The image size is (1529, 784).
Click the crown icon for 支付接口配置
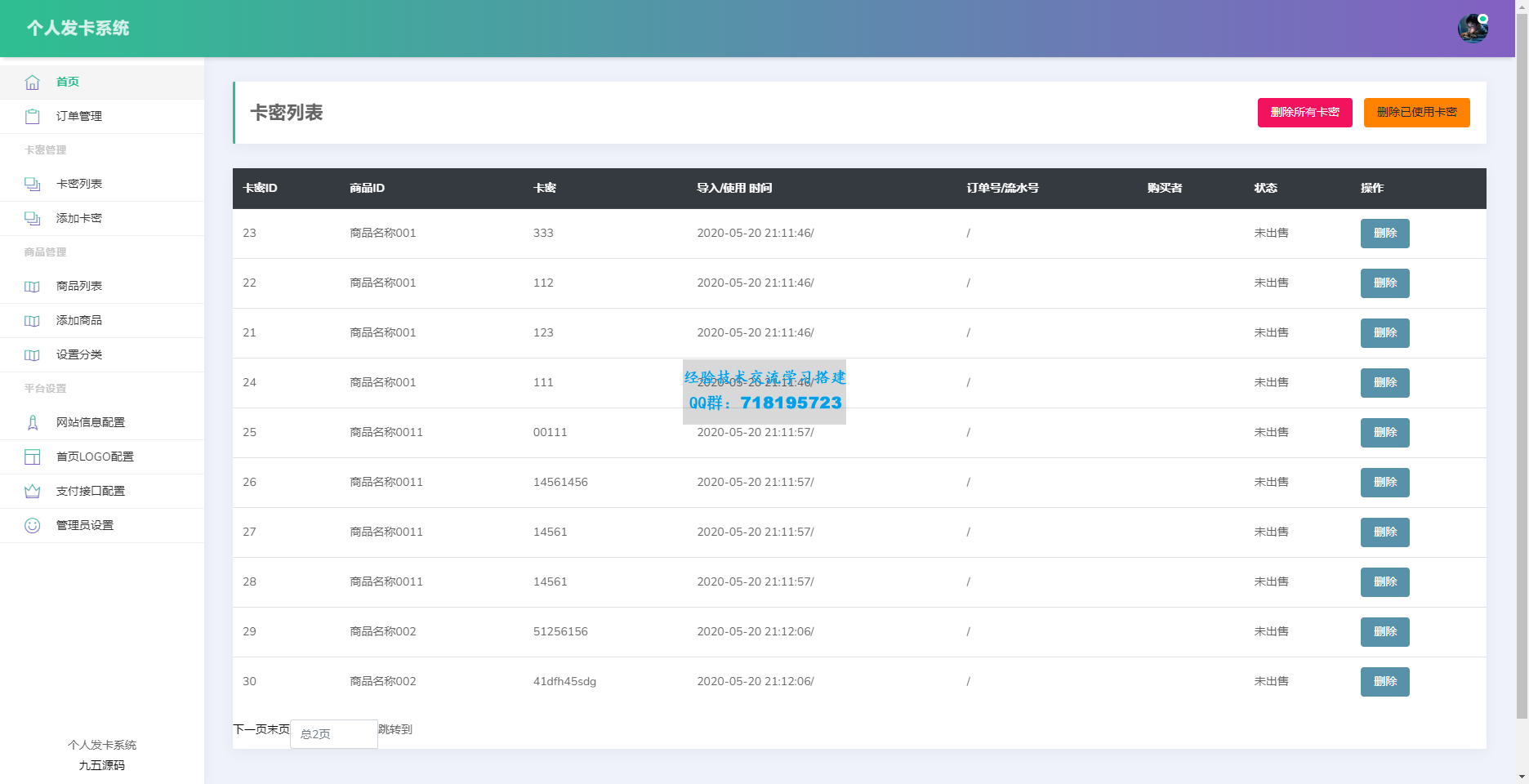coord(32,492)
